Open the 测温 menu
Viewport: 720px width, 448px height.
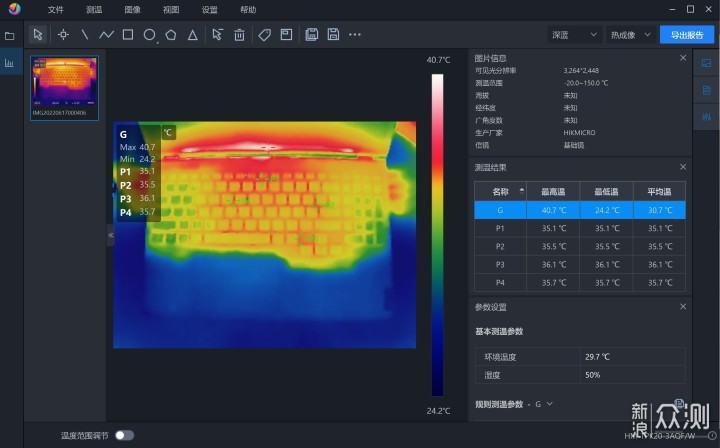94,10
